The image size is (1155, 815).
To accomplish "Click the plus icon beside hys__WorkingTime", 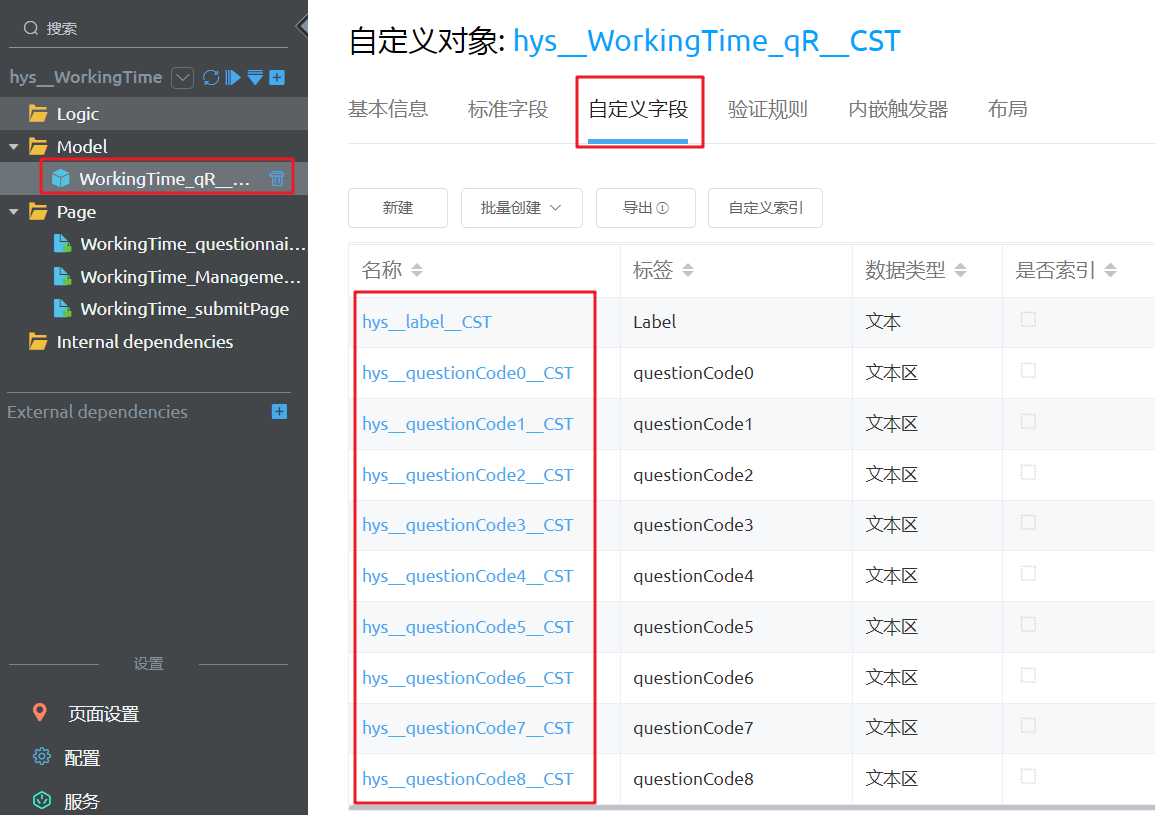I will click(x=277, y=77).
